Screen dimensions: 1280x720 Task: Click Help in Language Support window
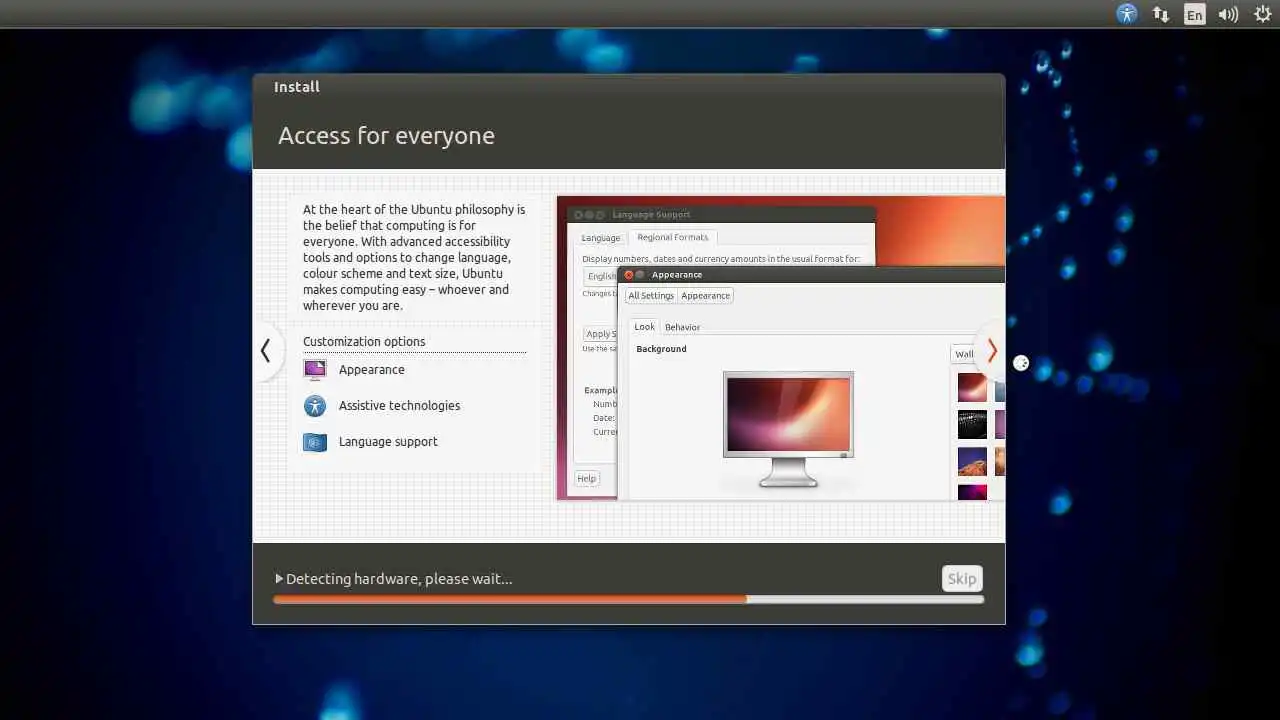[586, 478]
